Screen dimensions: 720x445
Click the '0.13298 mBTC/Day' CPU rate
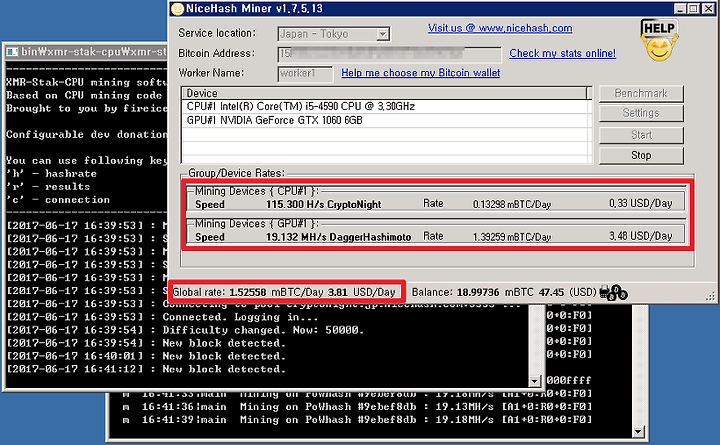pos(512,204)
